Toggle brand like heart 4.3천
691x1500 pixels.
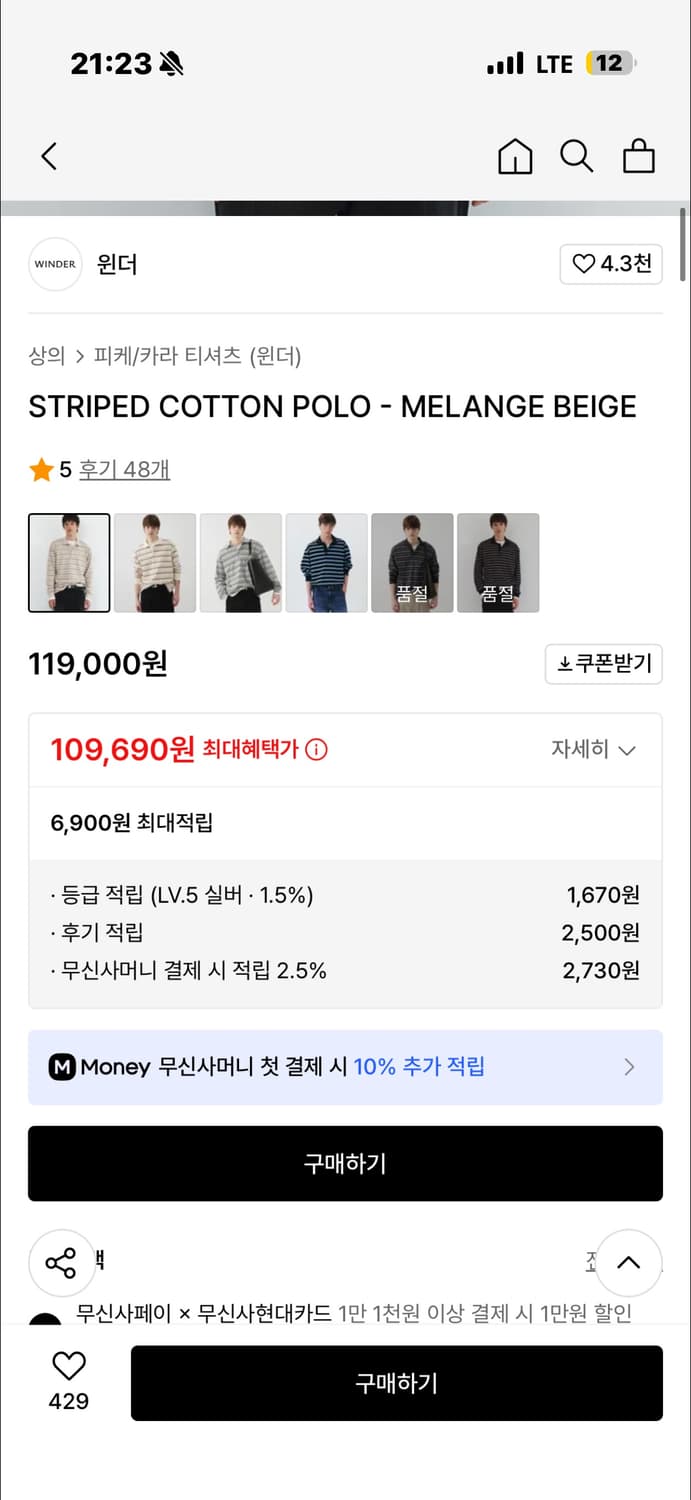[610, 264]
